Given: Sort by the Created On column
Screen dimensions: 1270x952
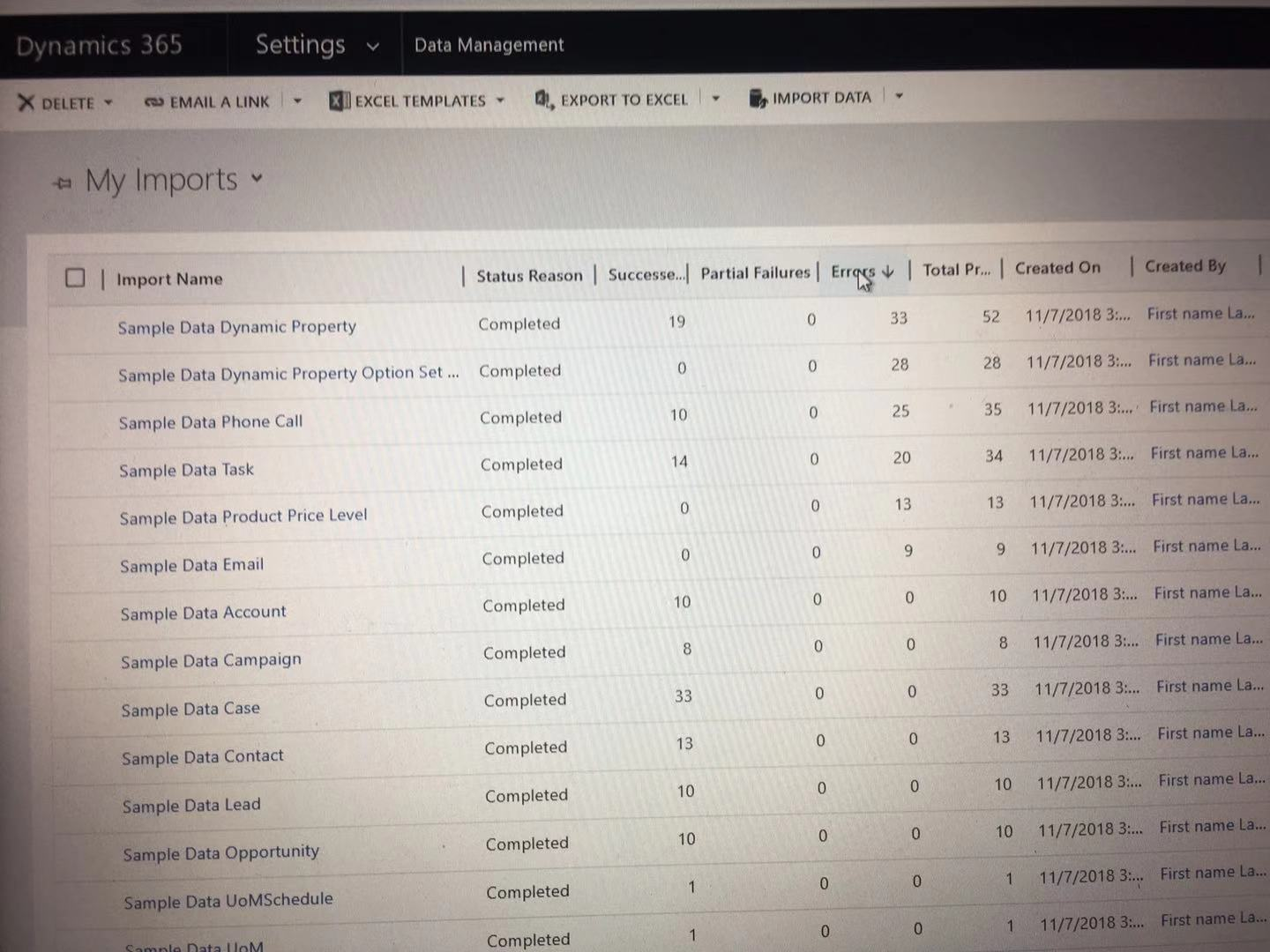Looking at the screenshot, I should pyautogui.click(x=1057, y=268).
